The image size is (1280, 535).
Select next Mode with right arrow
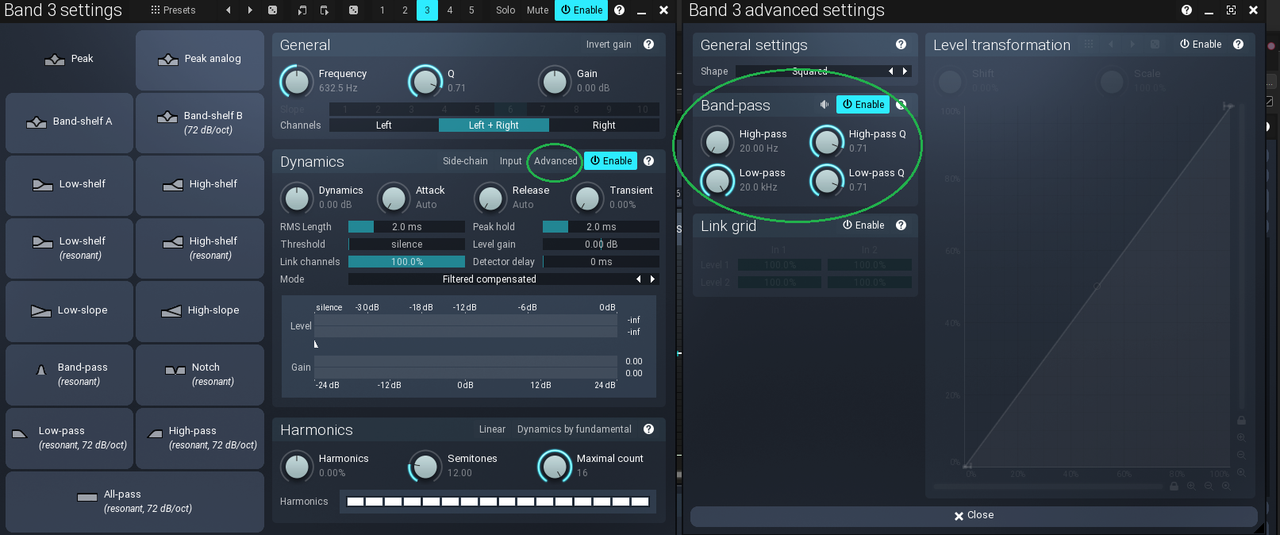[653, 279]
